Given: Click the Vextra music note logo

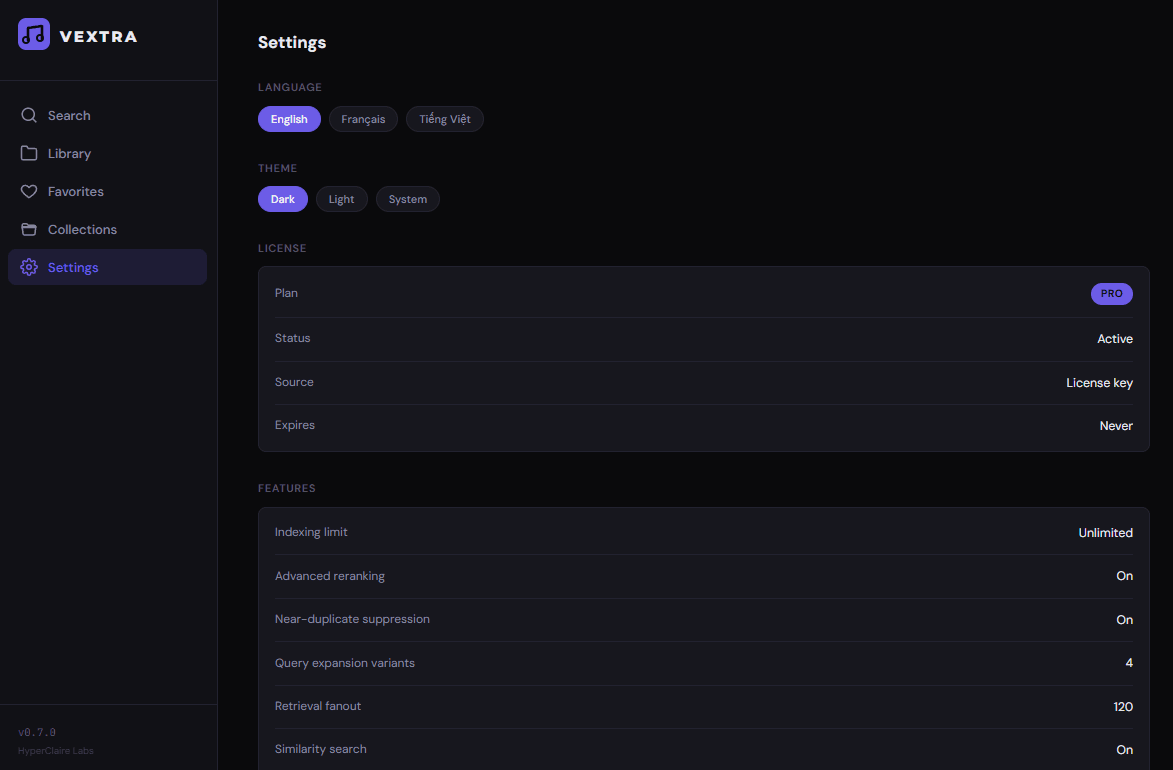Looking at the screenshot, I should 33,34.
